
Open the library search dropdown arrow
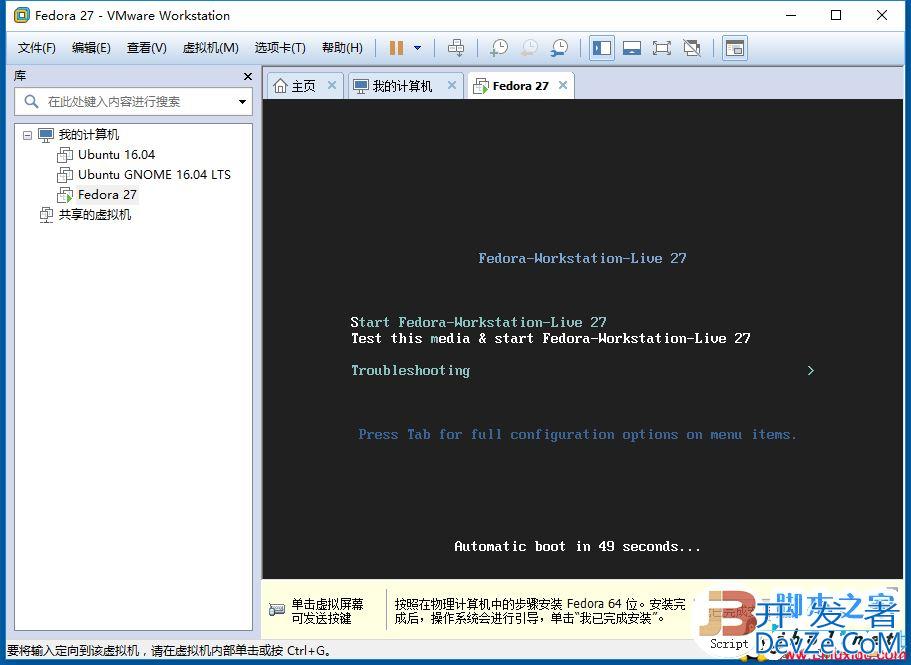(242, 102)
